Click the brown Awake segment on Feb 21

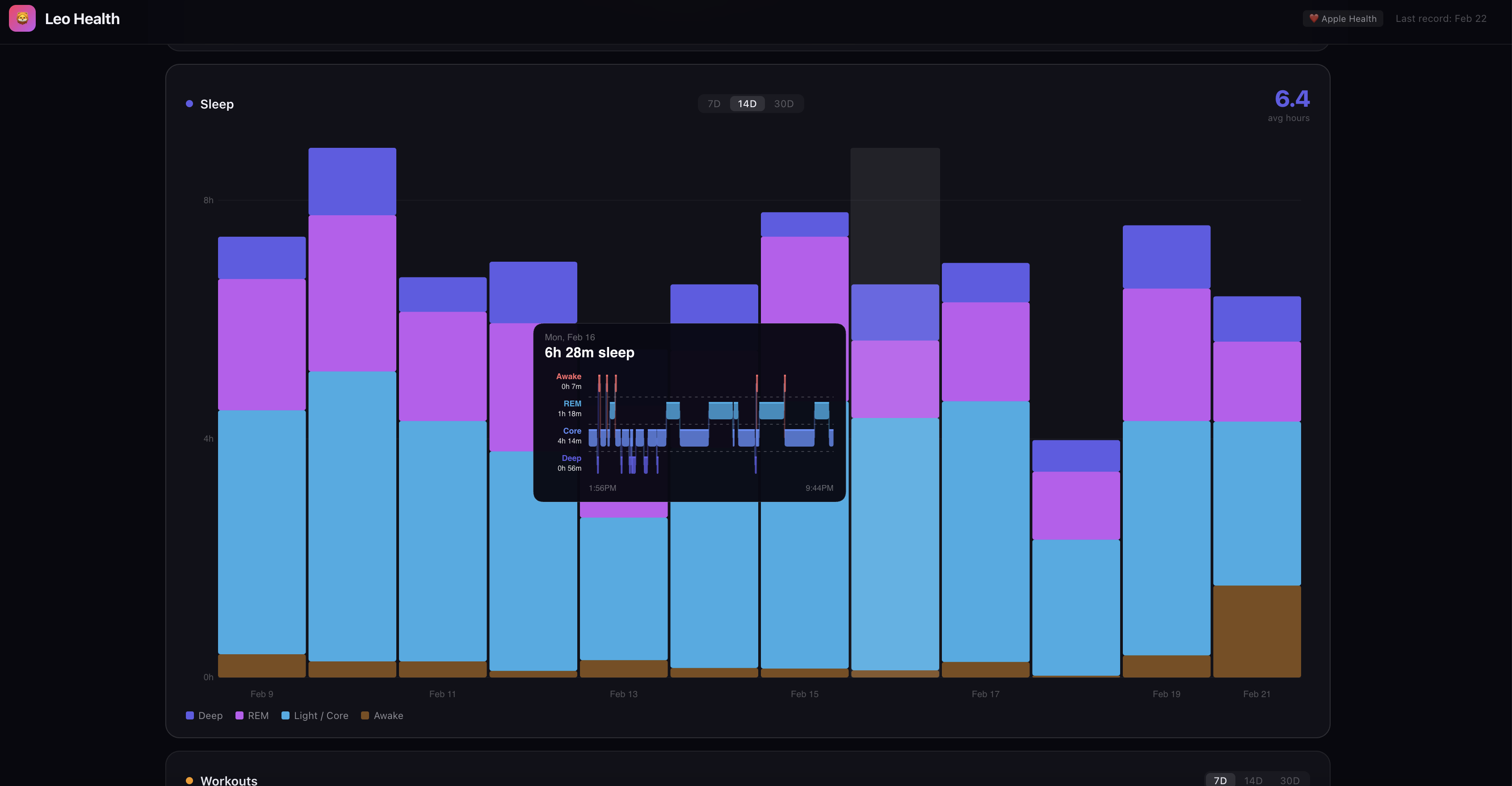tap(1257, 631)
